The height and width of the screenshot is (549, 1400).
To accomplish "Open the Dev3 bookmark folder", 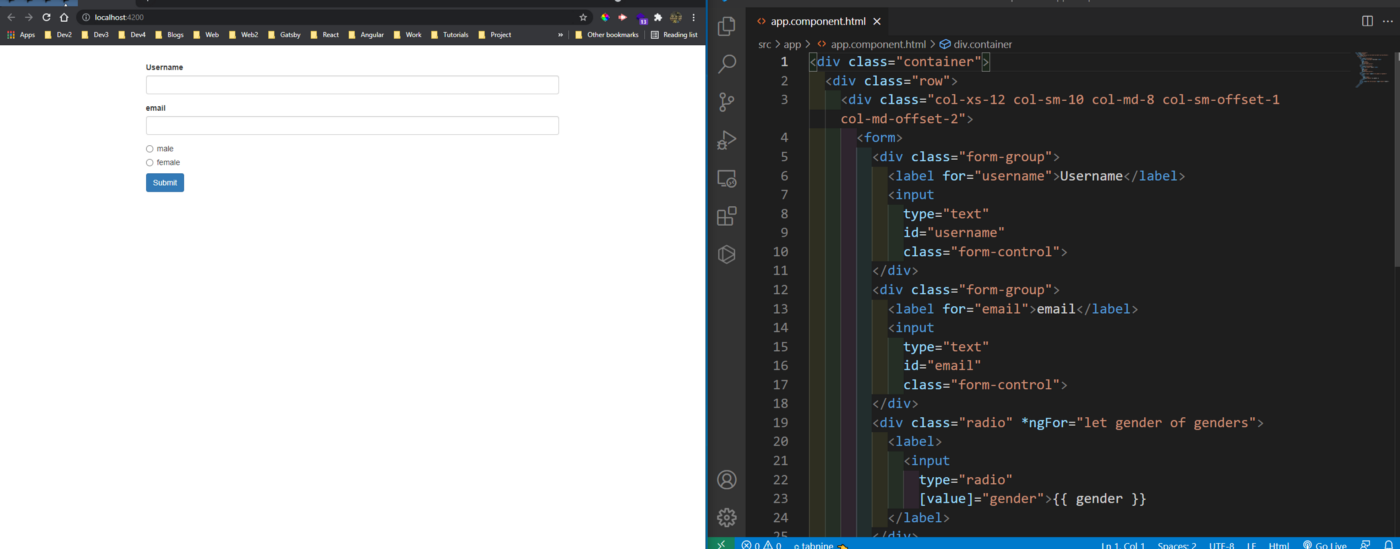I will tap(95, 35).
